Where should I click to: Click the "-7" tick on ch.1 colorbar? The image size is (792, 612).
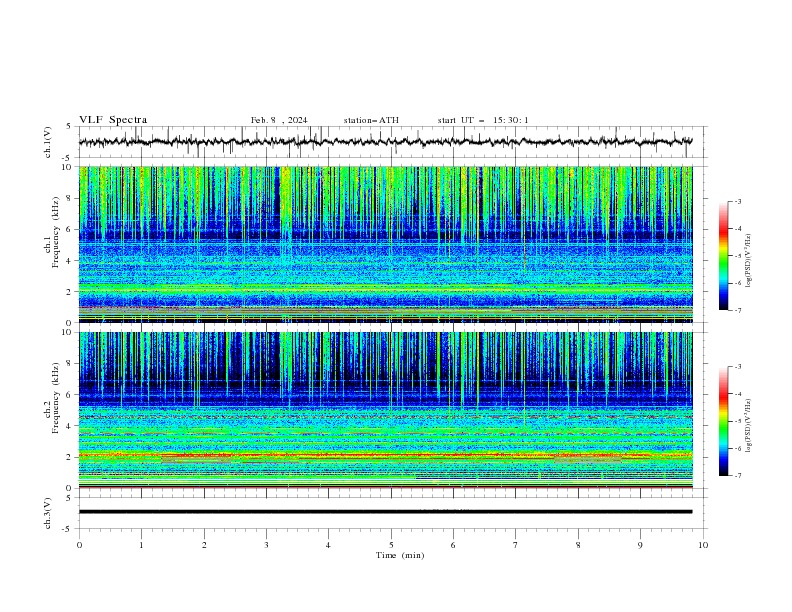(x=737, y=310)
